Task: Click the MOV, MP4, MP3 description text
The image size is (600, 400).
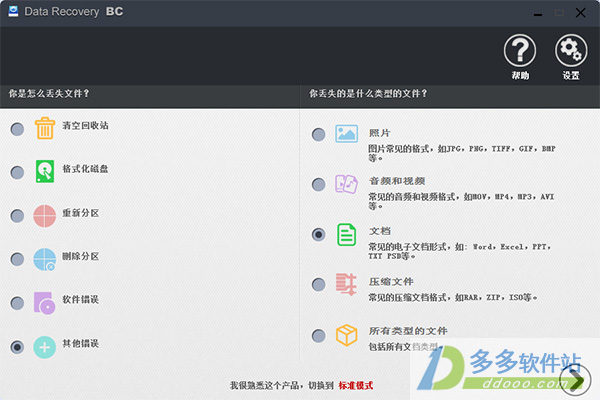Action: point(461,201)
